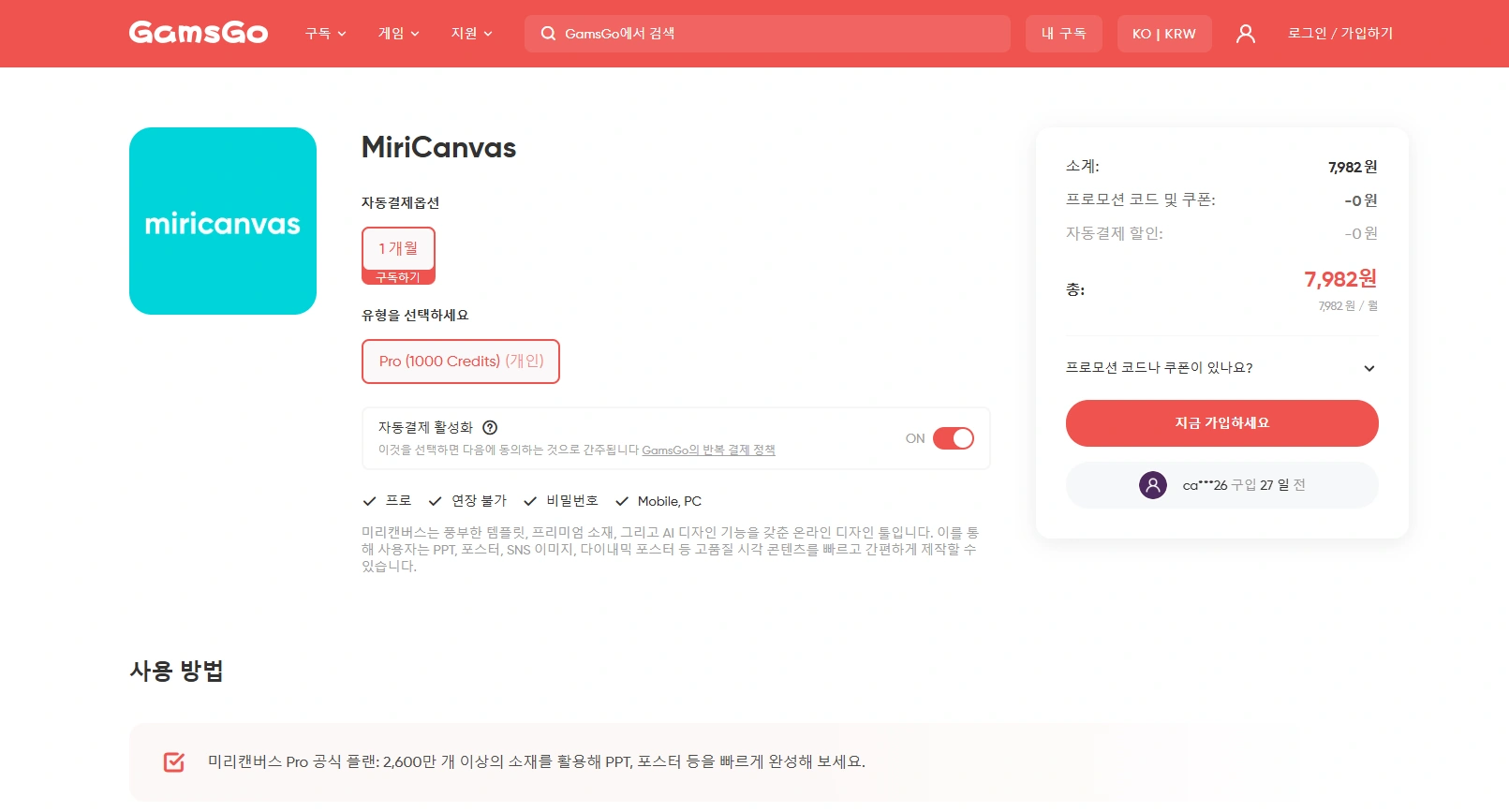Click the 비밀번호 feature label

[x=572, y=501]
